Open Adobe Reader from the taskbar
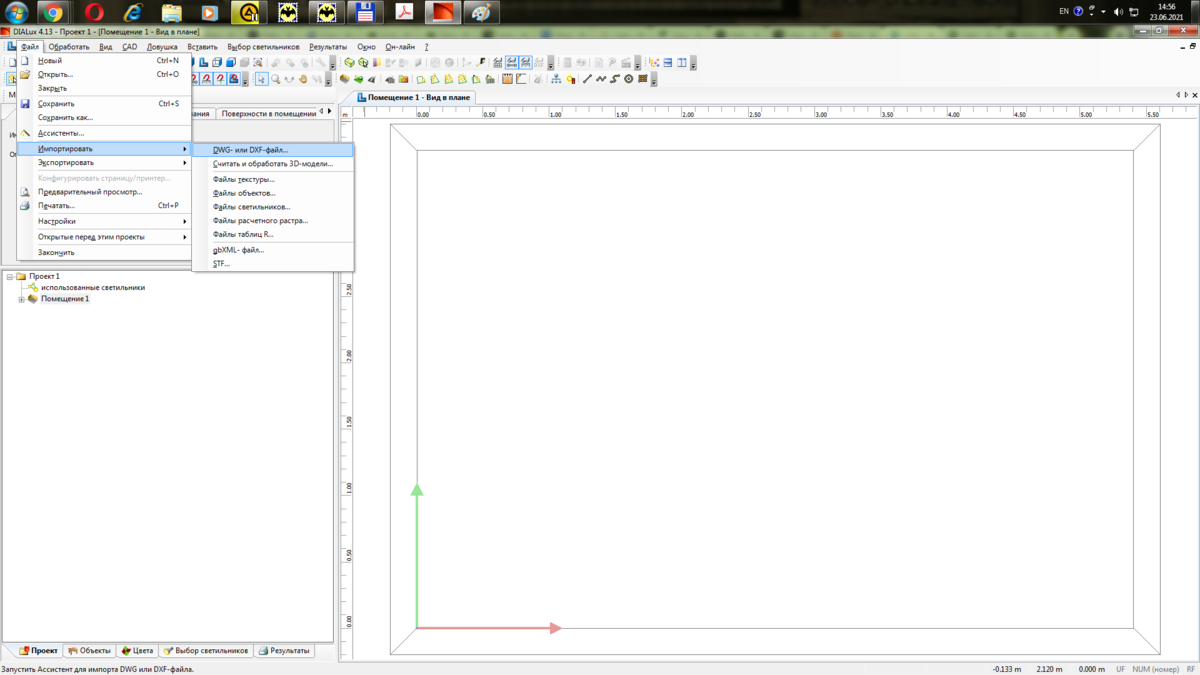Image resolution: width=1200 pixels, height=675 pixels. 404,13
